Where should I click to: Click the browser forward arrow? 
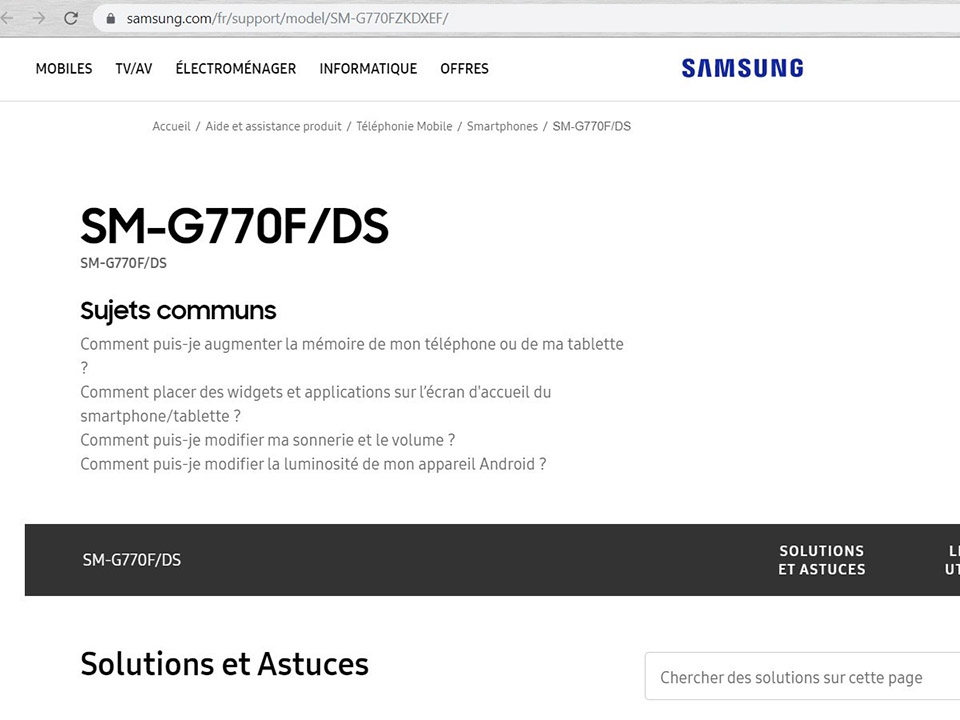click(39, 18)
